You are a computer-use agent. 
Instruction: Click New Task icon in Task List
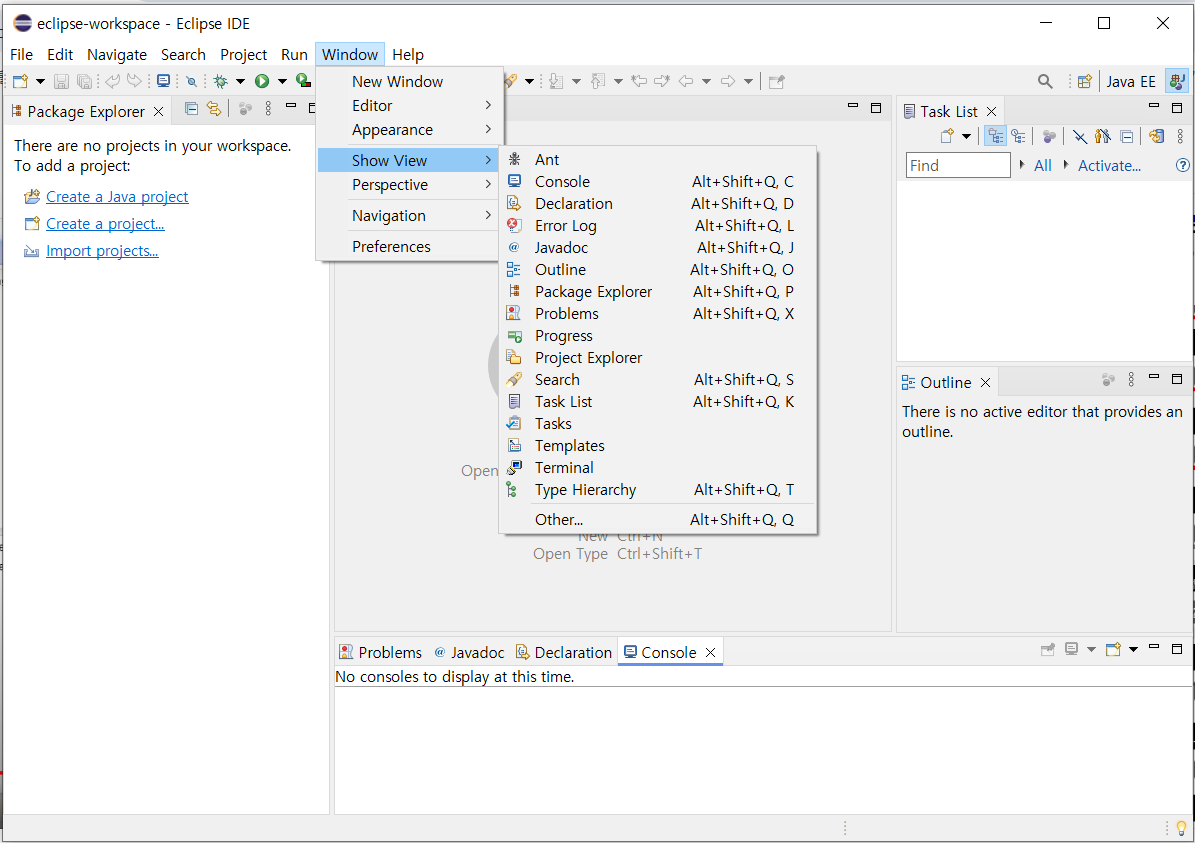[947, 136]
